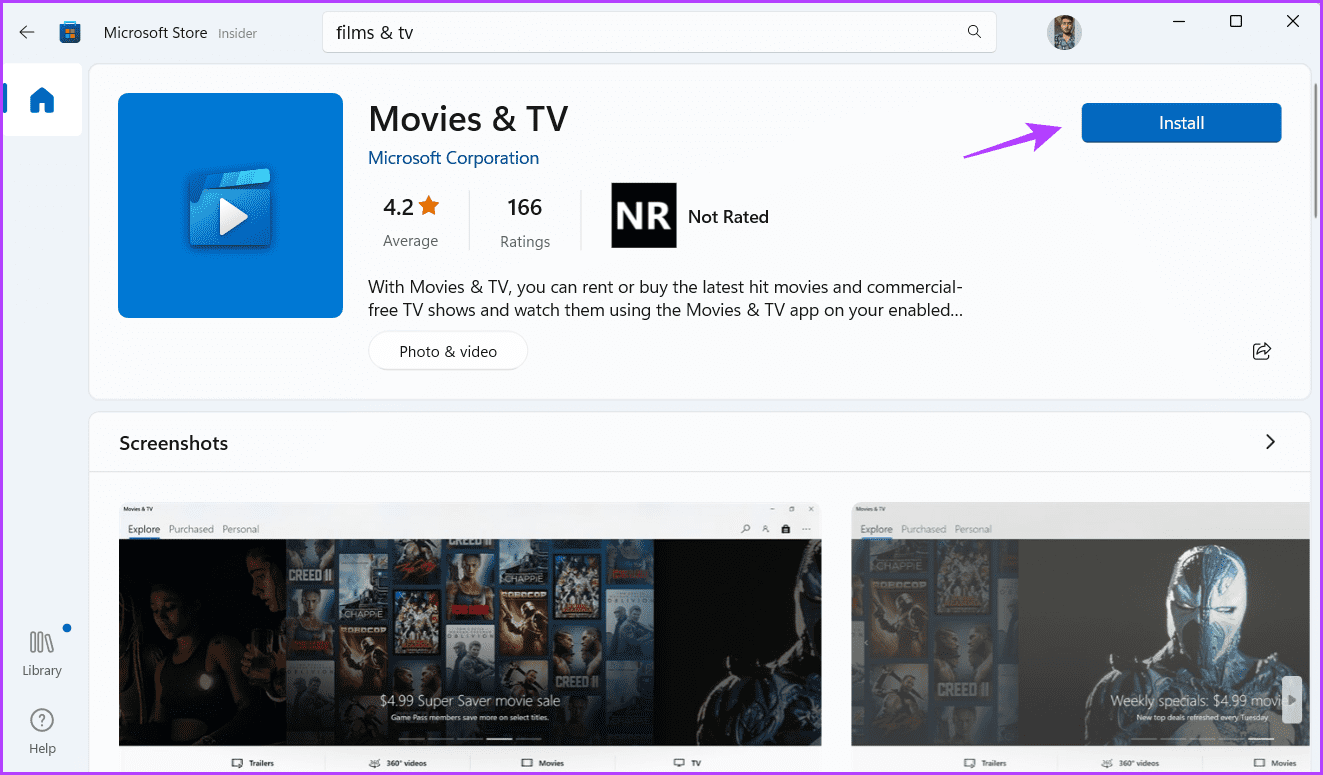Click the Movies & TV title heading
1323x775 pixels.
click(468, 119)
